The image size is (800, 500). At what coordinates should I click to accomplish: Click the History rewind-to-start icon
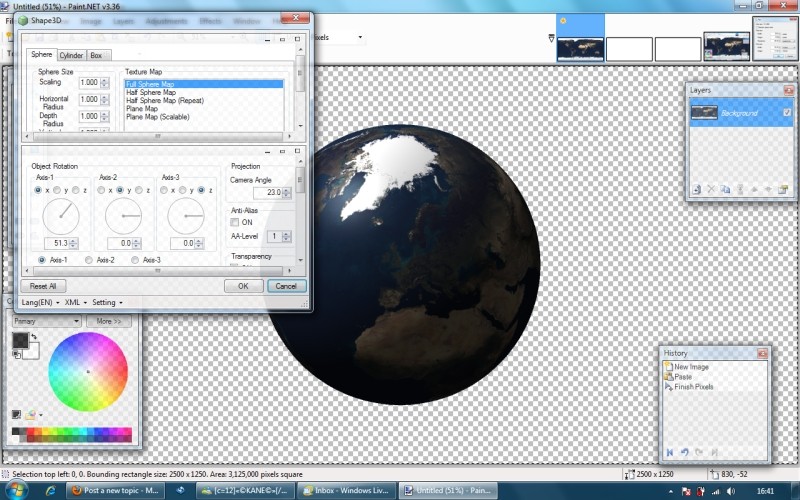670,452
